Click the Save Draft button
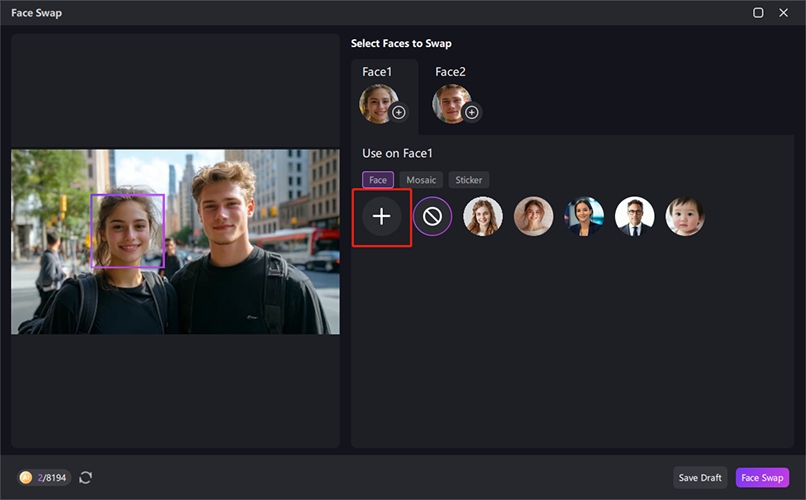 [700, 478]
